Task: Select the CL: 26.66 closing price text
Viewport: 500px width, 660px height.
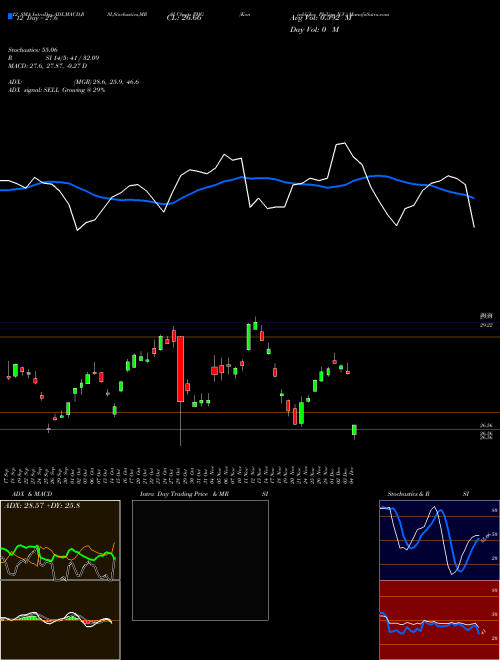Action: coord(184,18)
